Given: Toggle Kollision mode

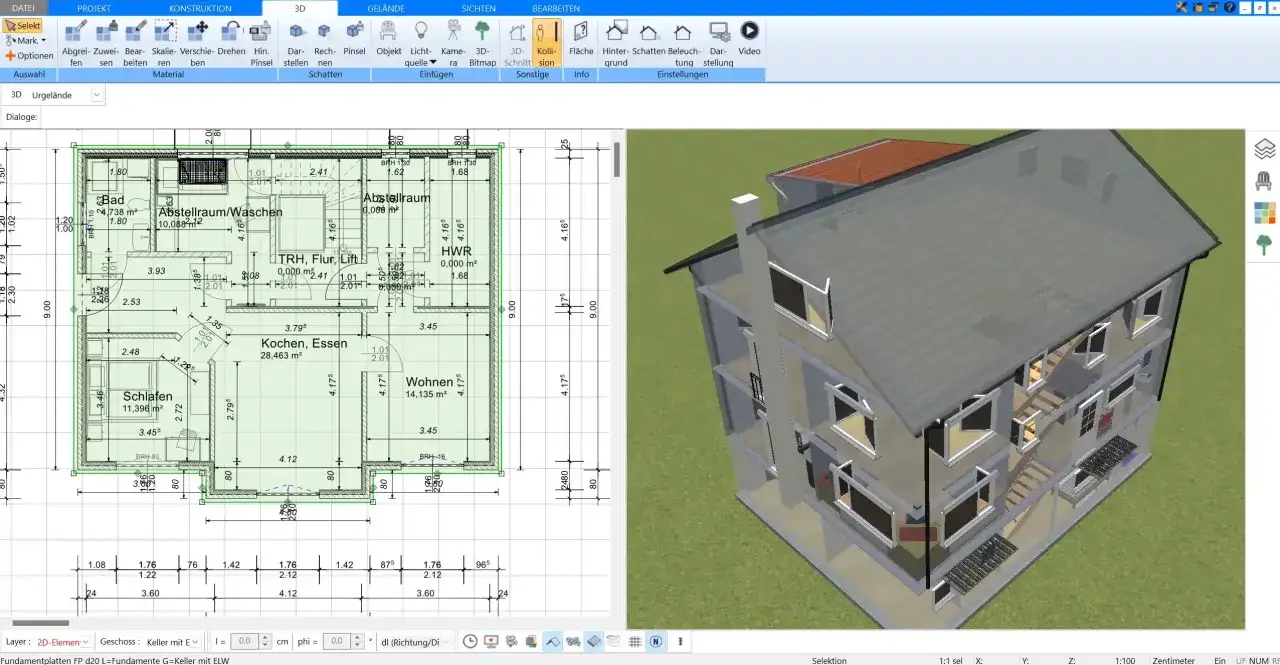Looking at the screenshot, I should [546, 43].
